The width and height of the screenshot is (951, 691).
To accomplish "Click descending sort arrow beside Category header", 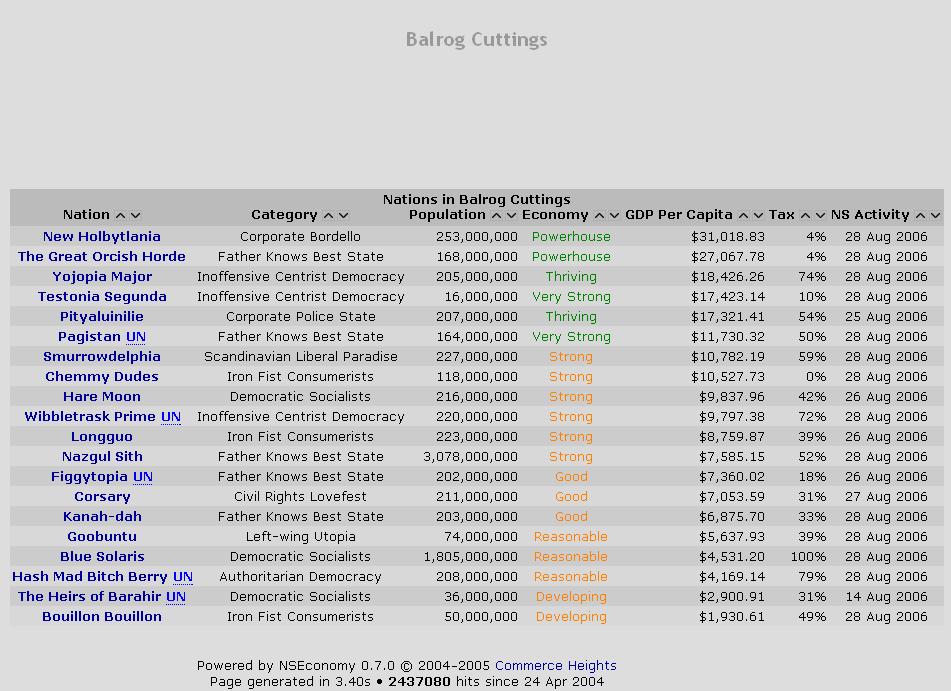I will coord(343,216).
